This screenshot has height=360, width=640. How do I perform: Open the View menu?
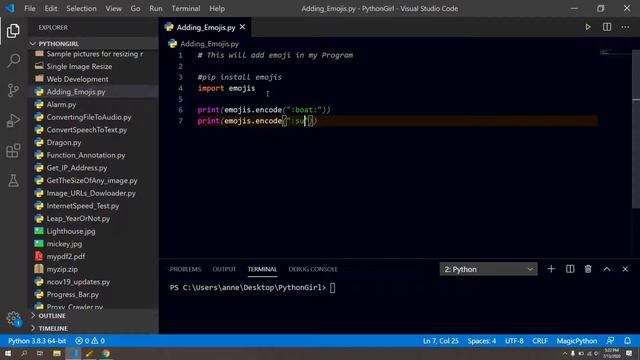pyautogui.click(x=113, y=8)
